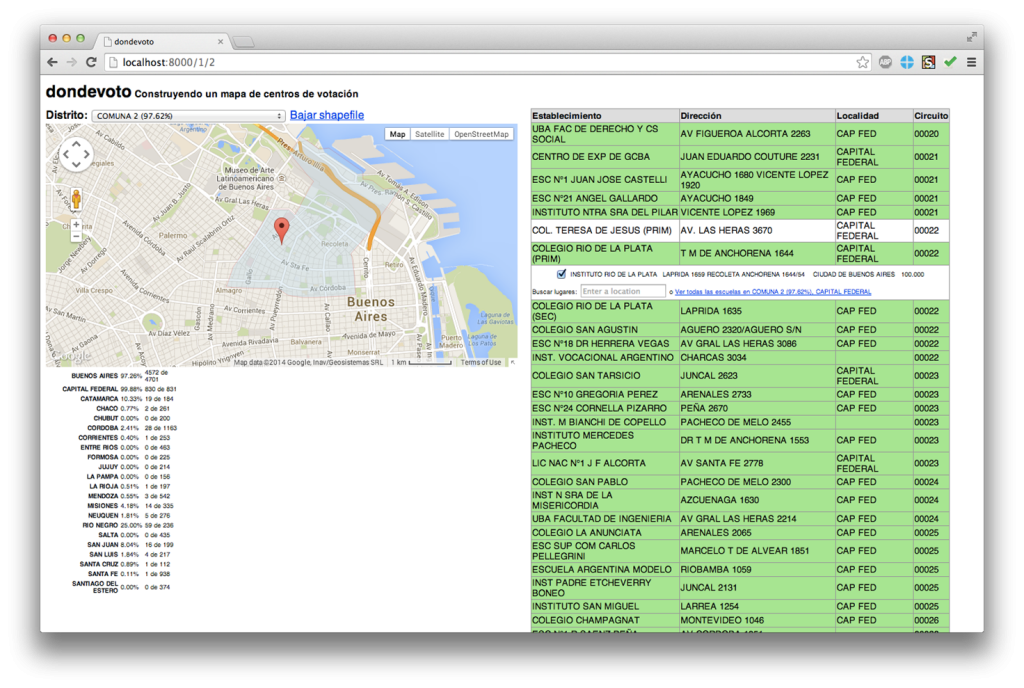The height and width of the screenshot is (688, 1024).
Task: Click Bajar shapefile link
Action: coord(327,115)
